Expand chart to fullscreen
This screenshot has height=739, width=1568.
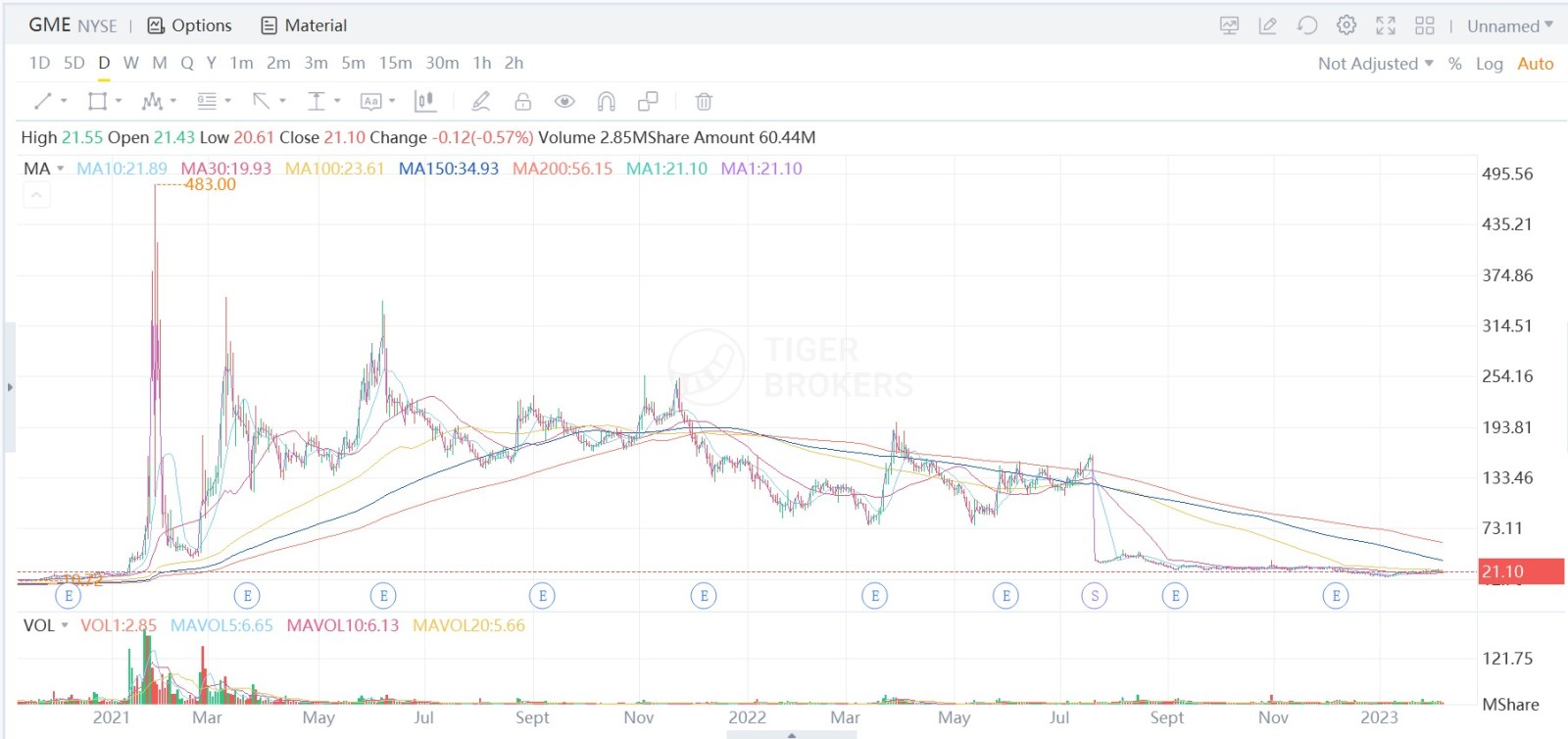(x=1386, y=25)
